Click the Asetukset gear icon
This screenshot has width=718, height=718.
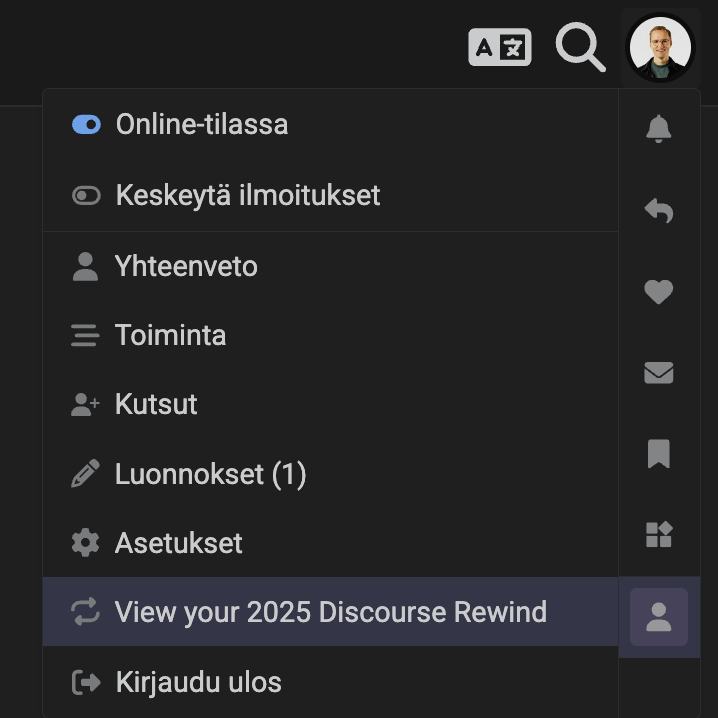(x=86, y=543)
